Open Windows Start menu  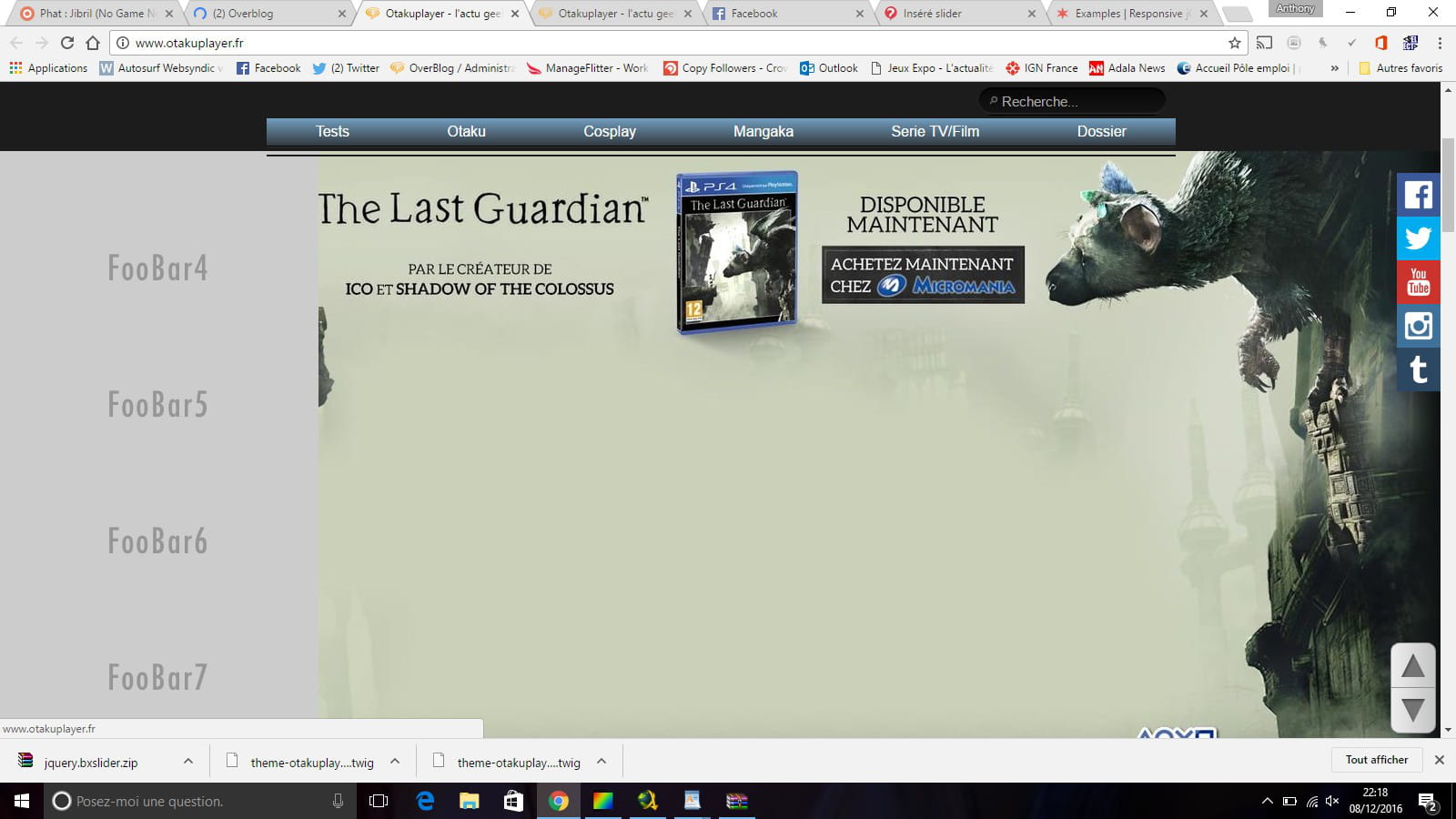pos(22,801)
